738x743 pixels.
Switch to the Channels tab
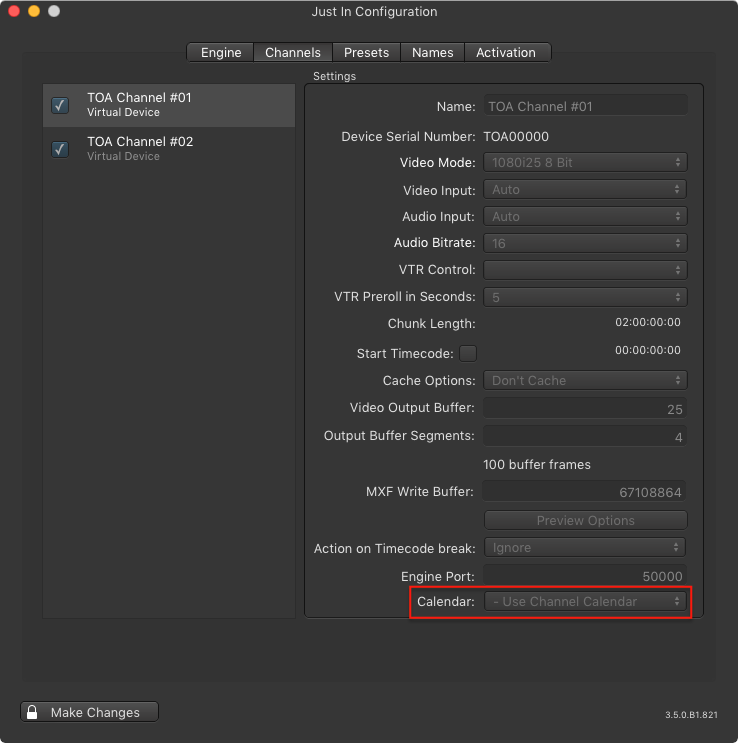(293, 53)
